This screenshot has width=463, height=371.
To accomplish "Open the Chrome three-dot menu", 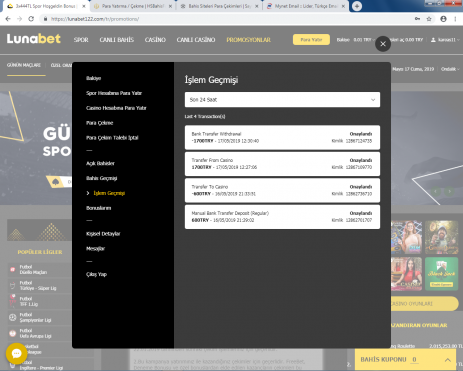I will point(455,19).
